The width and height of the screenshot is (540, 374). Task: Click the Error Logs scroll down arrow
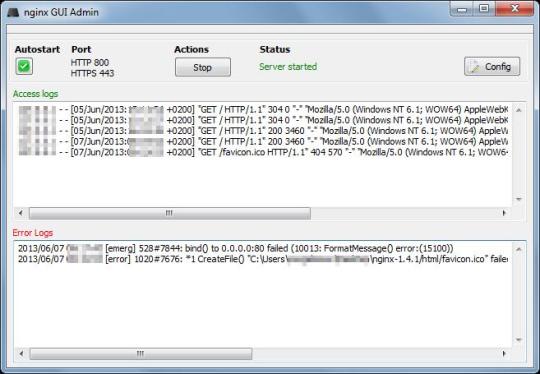[x=519, y=340]
